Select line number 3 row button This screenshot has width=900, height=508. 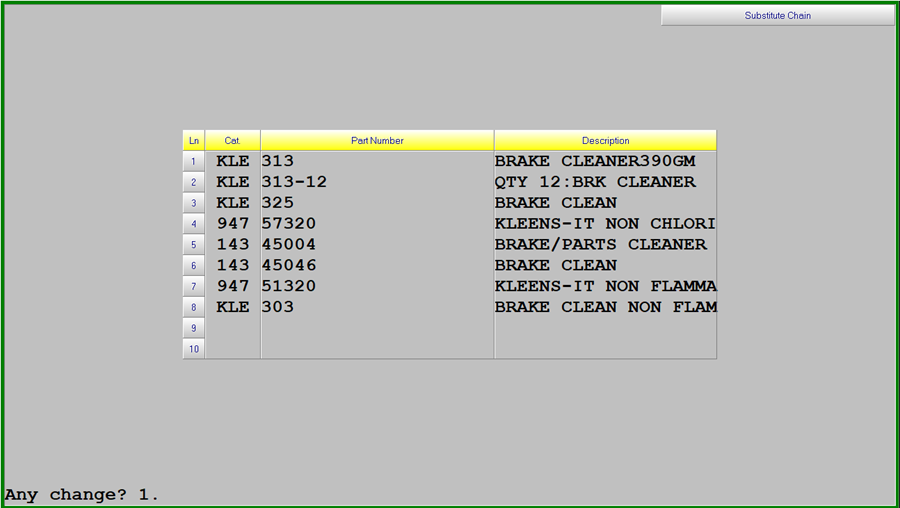point(193,203)
